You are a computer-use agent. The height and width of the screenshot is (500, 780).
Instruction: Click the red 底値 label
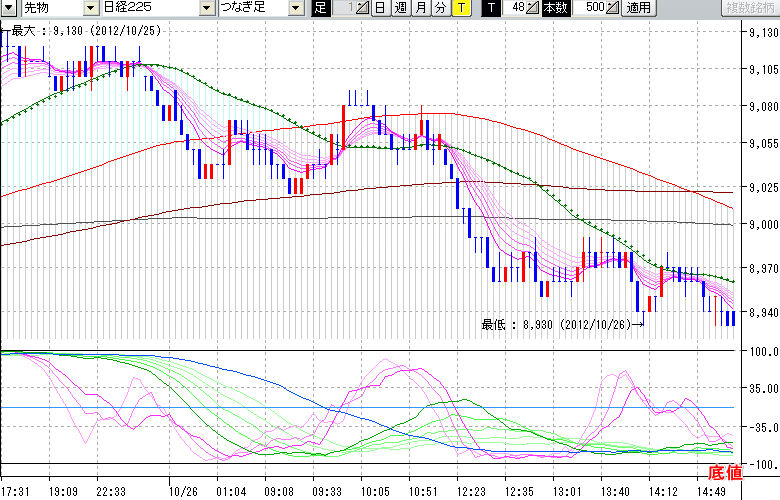tap(725, 472)
